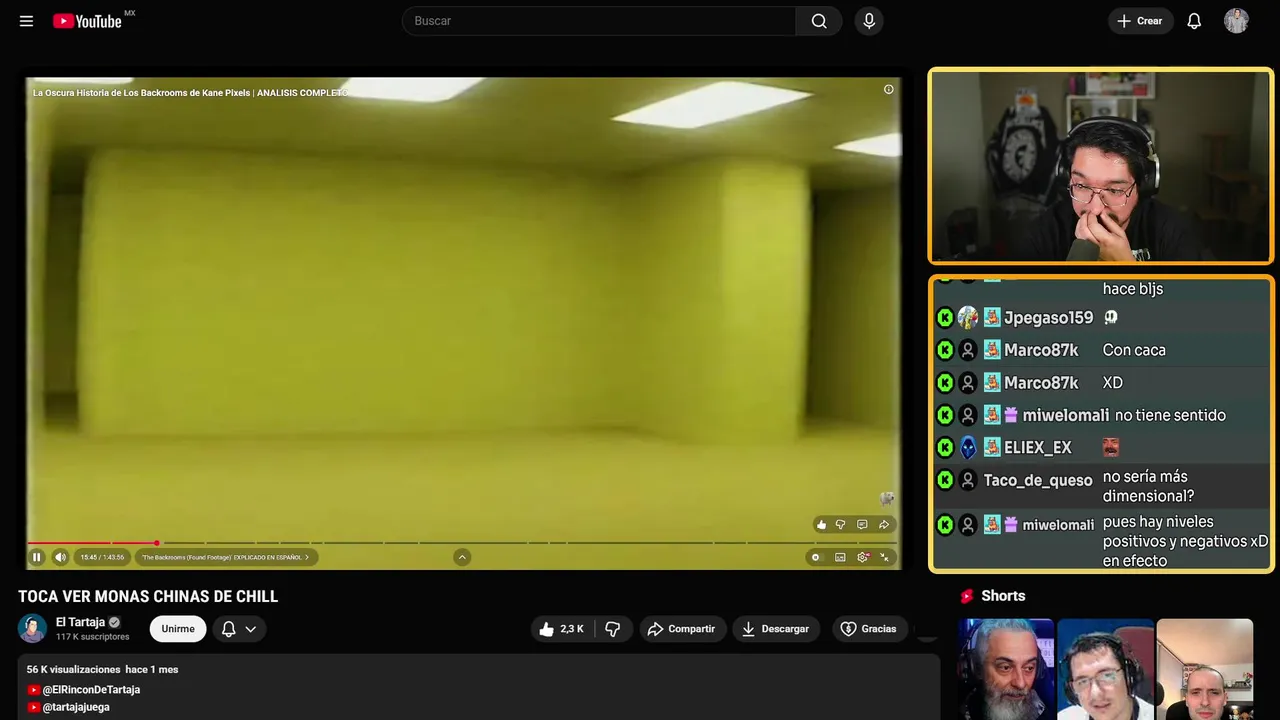This screenshot has height=720, width=1280.
Task: Click the Kick badge beside Jpegaso159
Action: click(945, 318)
